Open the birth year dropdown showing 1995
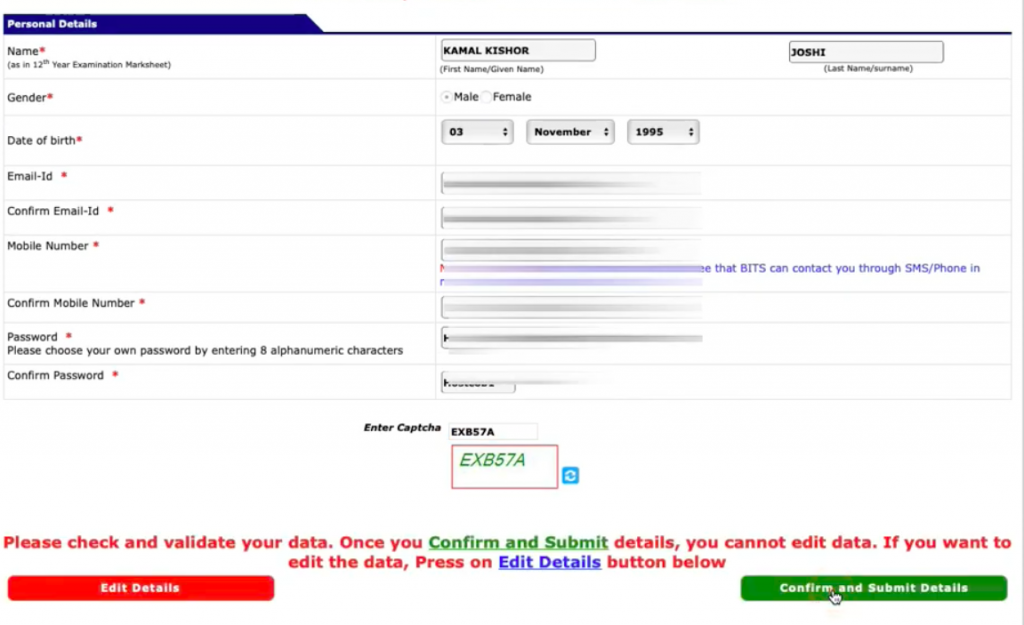Screen dimensions: 1024x625 tap(663, 130)
